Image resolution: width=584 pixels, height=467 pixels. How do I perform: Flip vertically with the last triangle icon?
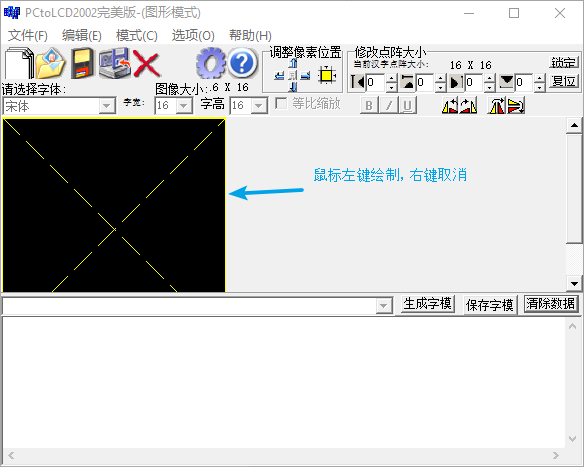516,106
